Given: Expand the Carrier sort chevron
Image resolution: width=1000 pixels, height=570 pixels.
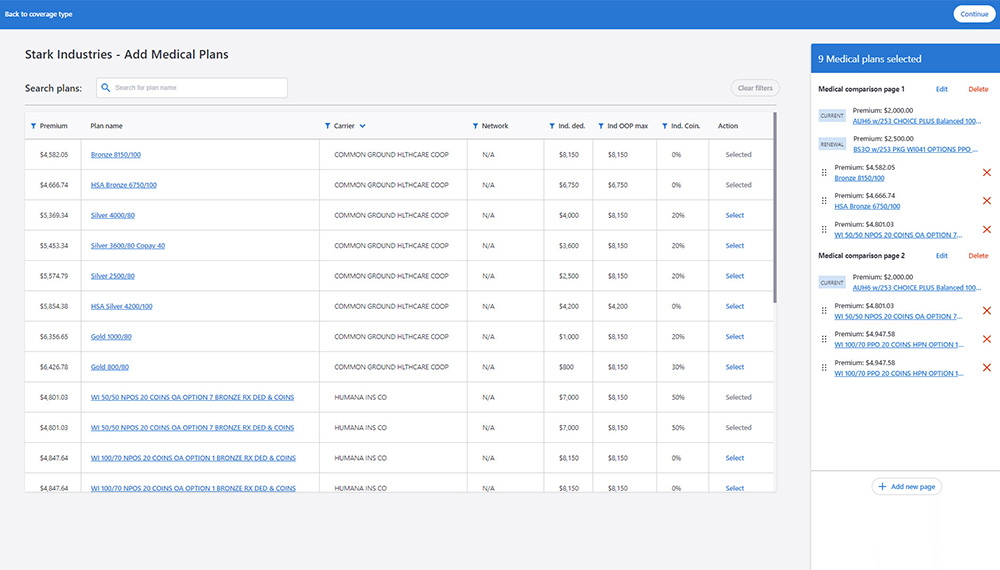Looking at the screenshot, I should pos(362,126).
